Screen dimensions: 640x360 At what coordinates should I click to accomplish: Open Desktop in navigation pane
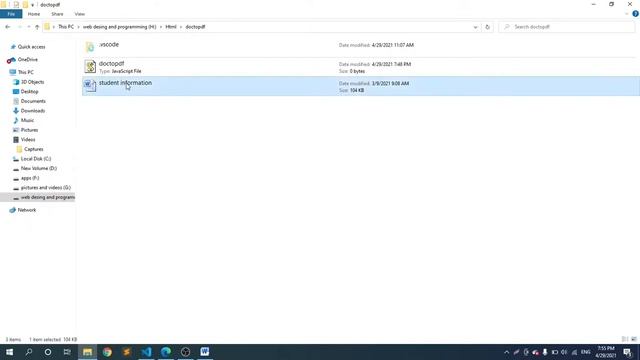(29, 91)
